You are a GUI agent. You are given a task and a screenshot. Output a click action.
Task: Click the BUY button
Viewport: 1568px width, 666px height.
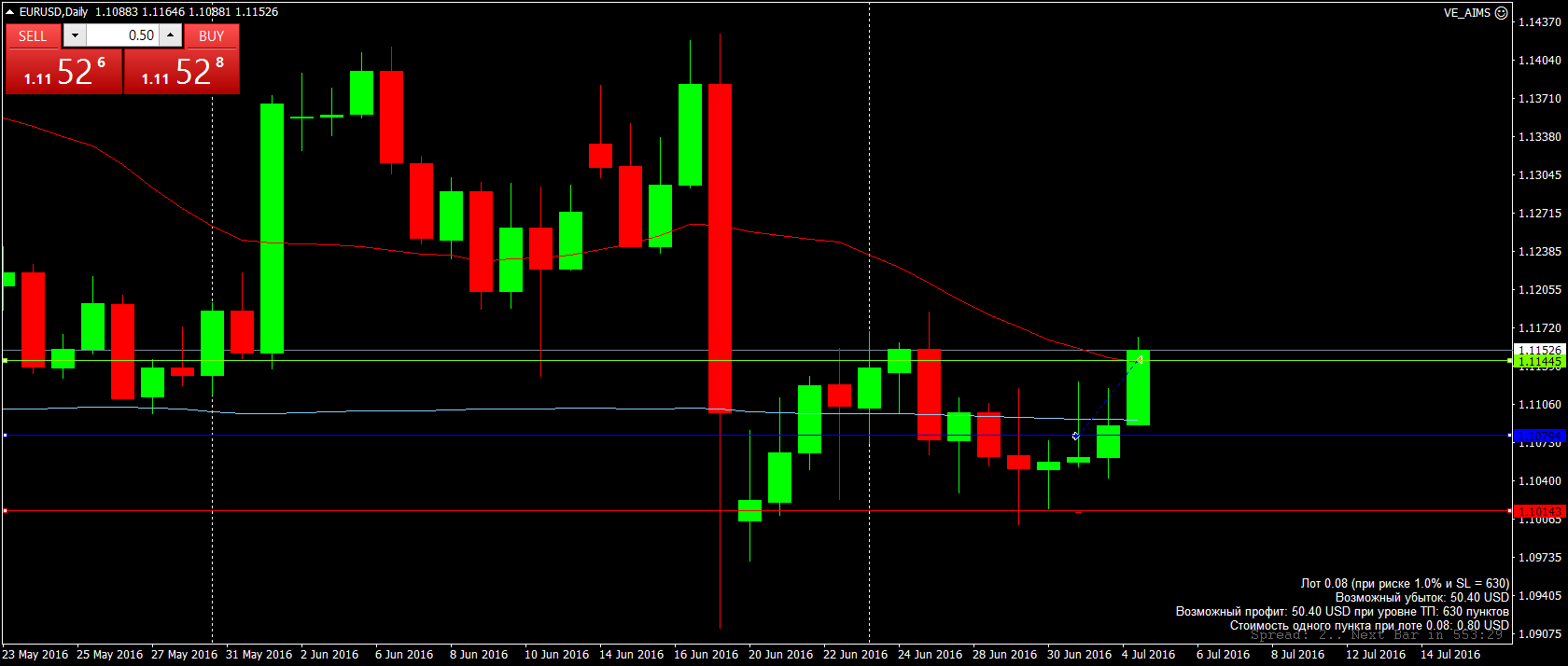(x=212, y=35)
